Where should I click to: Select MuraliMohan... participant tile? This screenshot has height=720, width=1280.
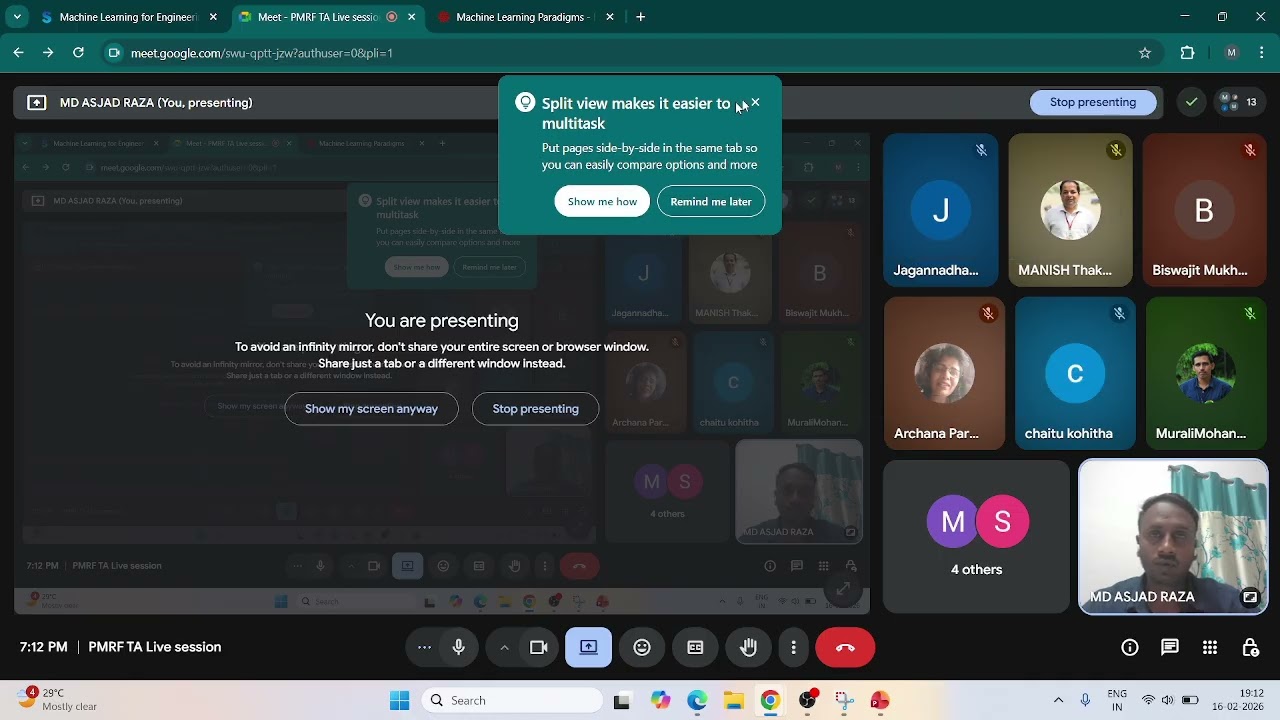(1207, 373)
